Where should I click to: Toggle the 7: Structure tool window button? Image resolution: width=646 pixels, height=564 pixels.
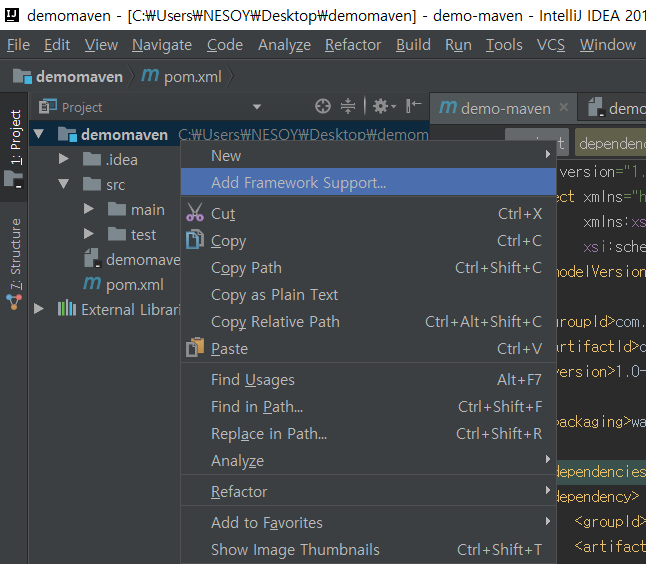(x=14, y=264)
